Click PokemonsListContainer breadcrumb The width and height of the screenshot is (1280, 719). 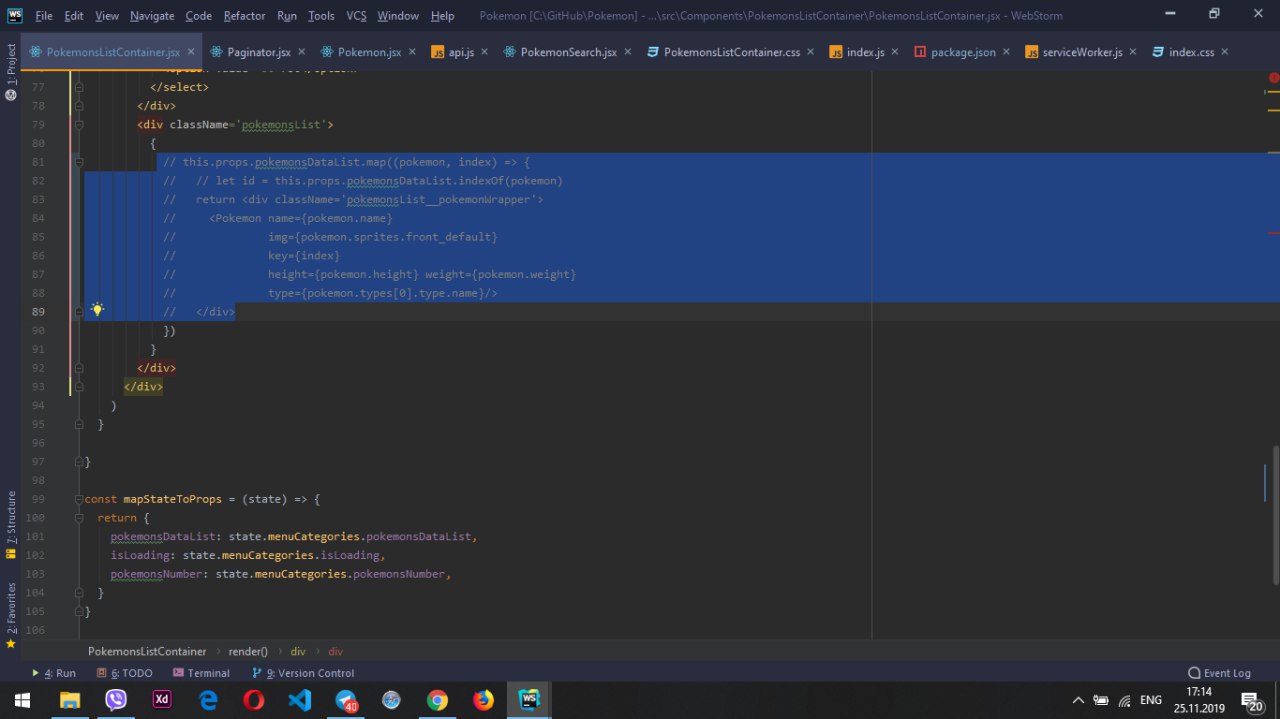click(147, 651)
